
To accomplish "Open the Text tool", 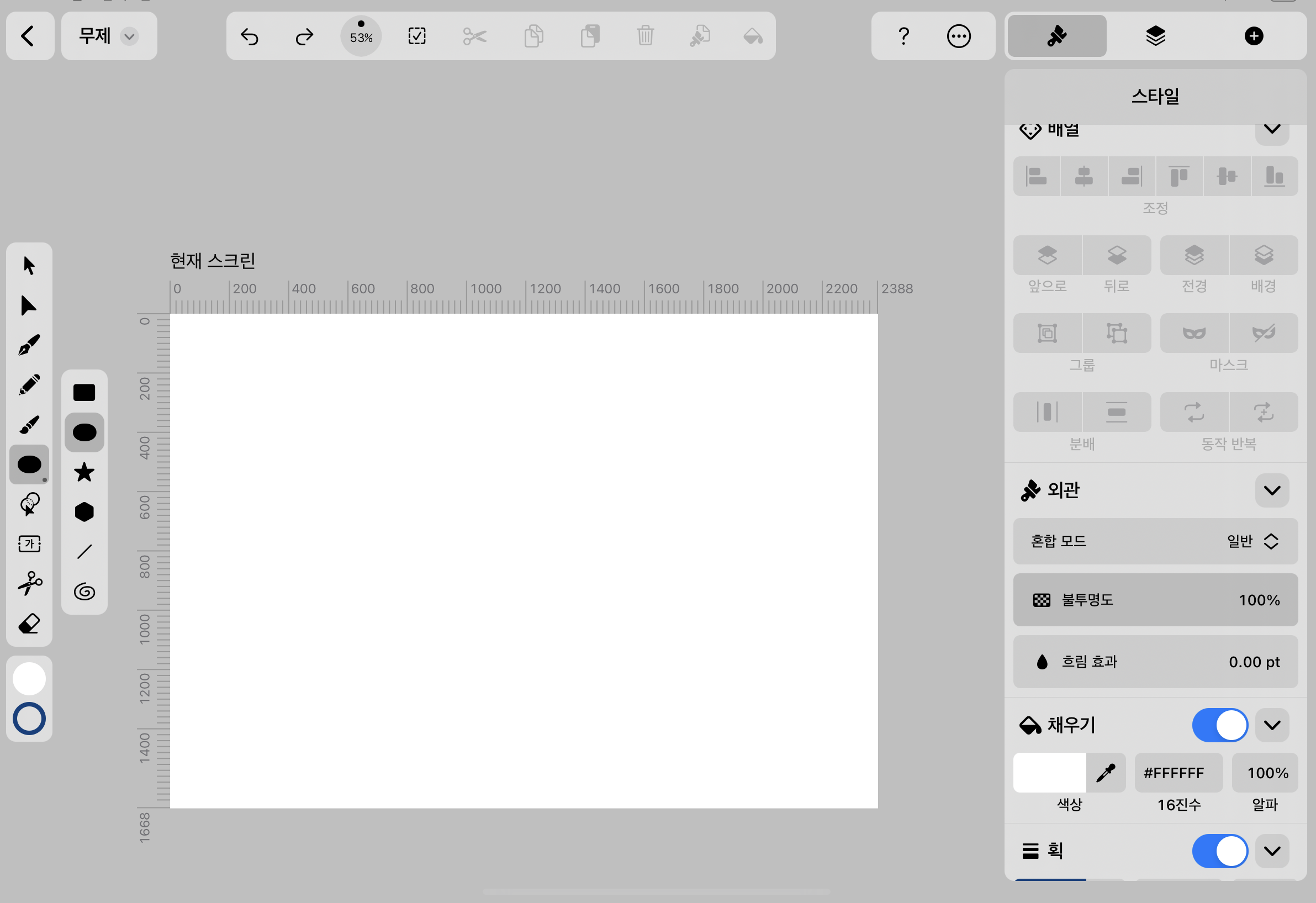I will [x=29, y=544].
